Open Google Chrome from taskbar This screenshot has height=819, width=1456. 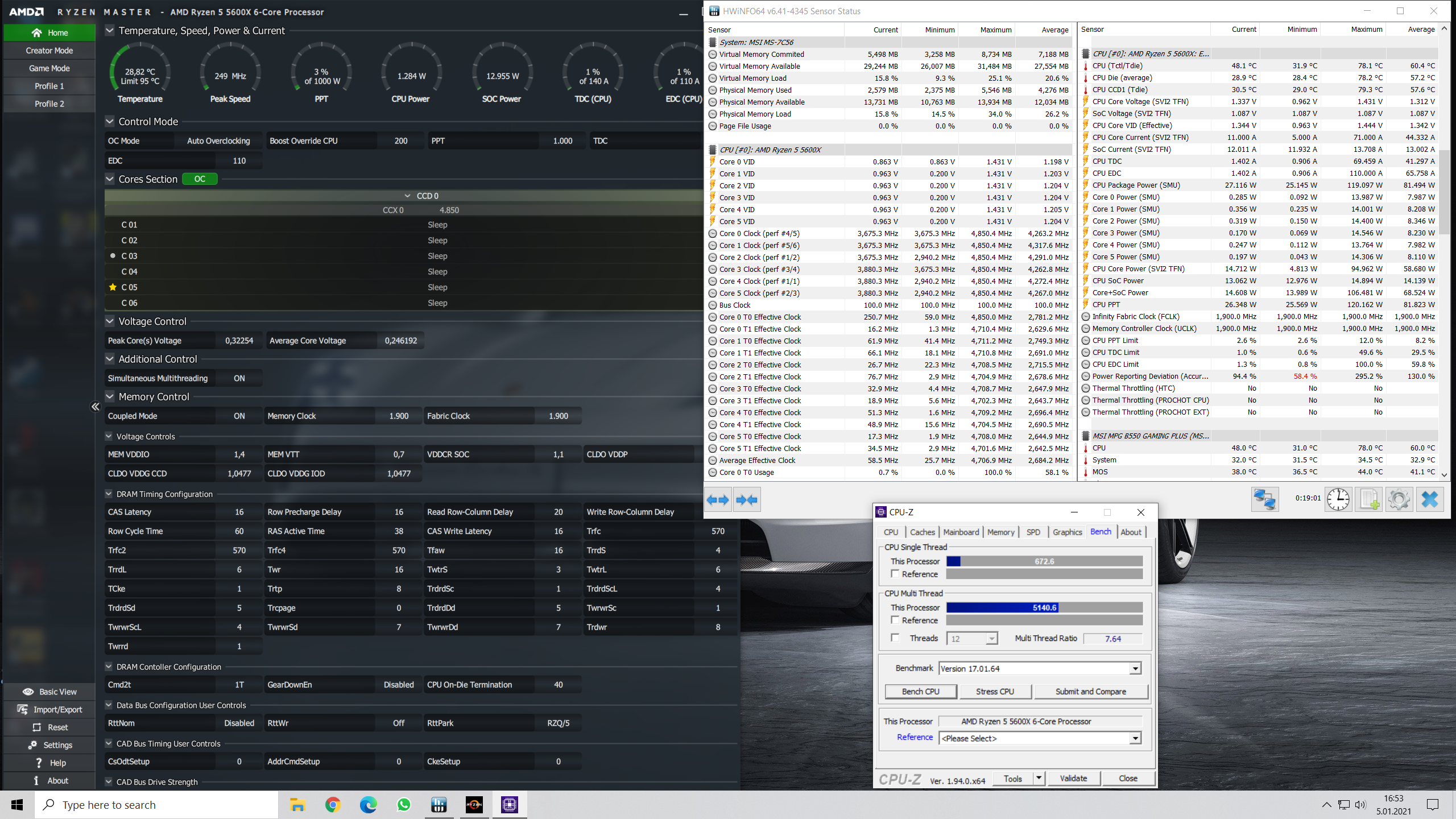pos(333,804)
